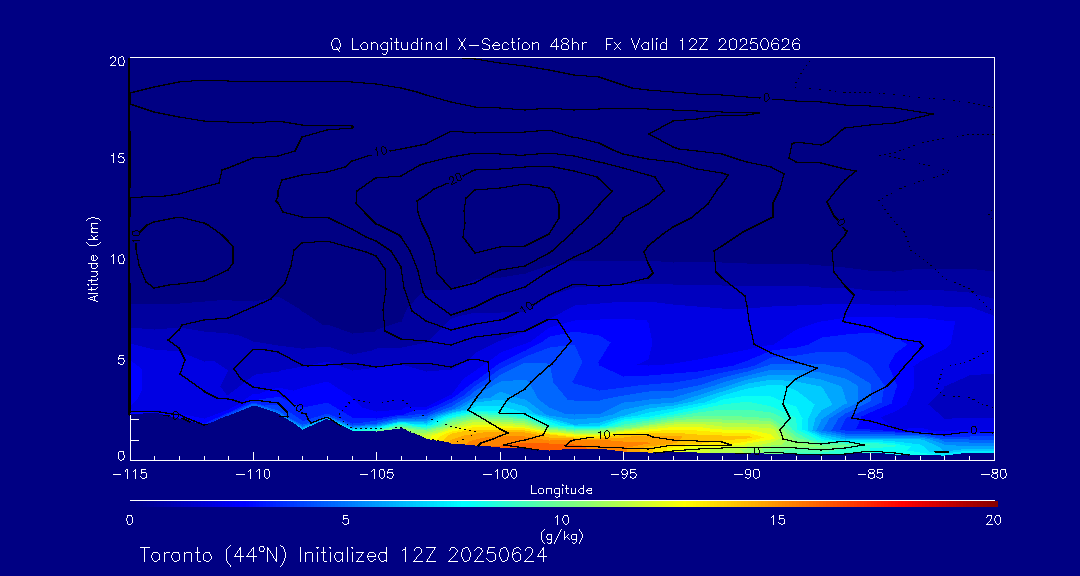Click the -100 longitude tick label
The image size is (1080, 576).
(500, 475)
